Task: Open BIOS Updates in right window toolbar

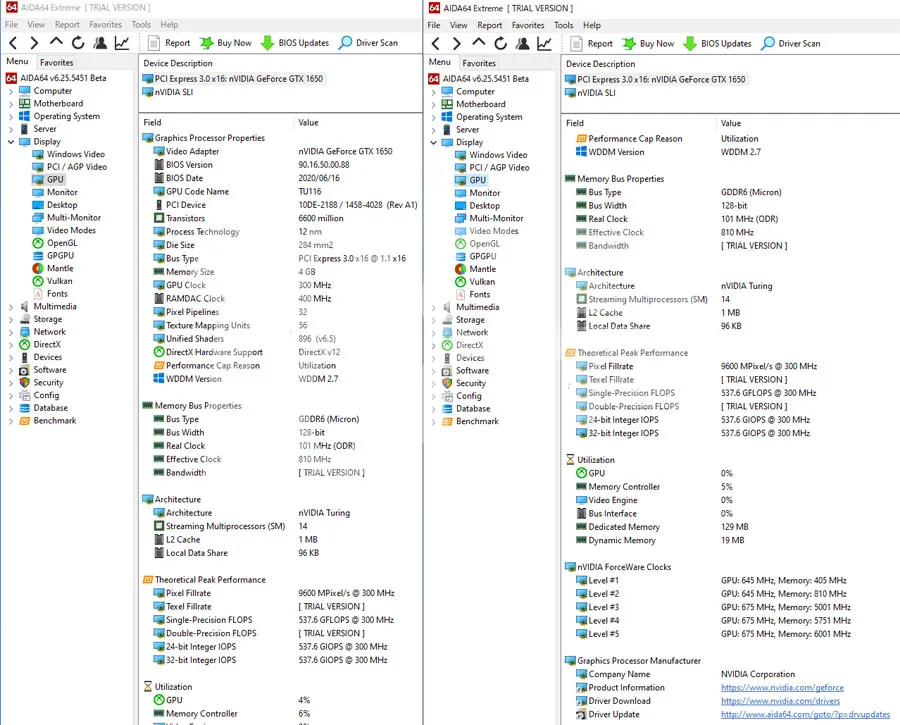Action: [x=717, y=43]
